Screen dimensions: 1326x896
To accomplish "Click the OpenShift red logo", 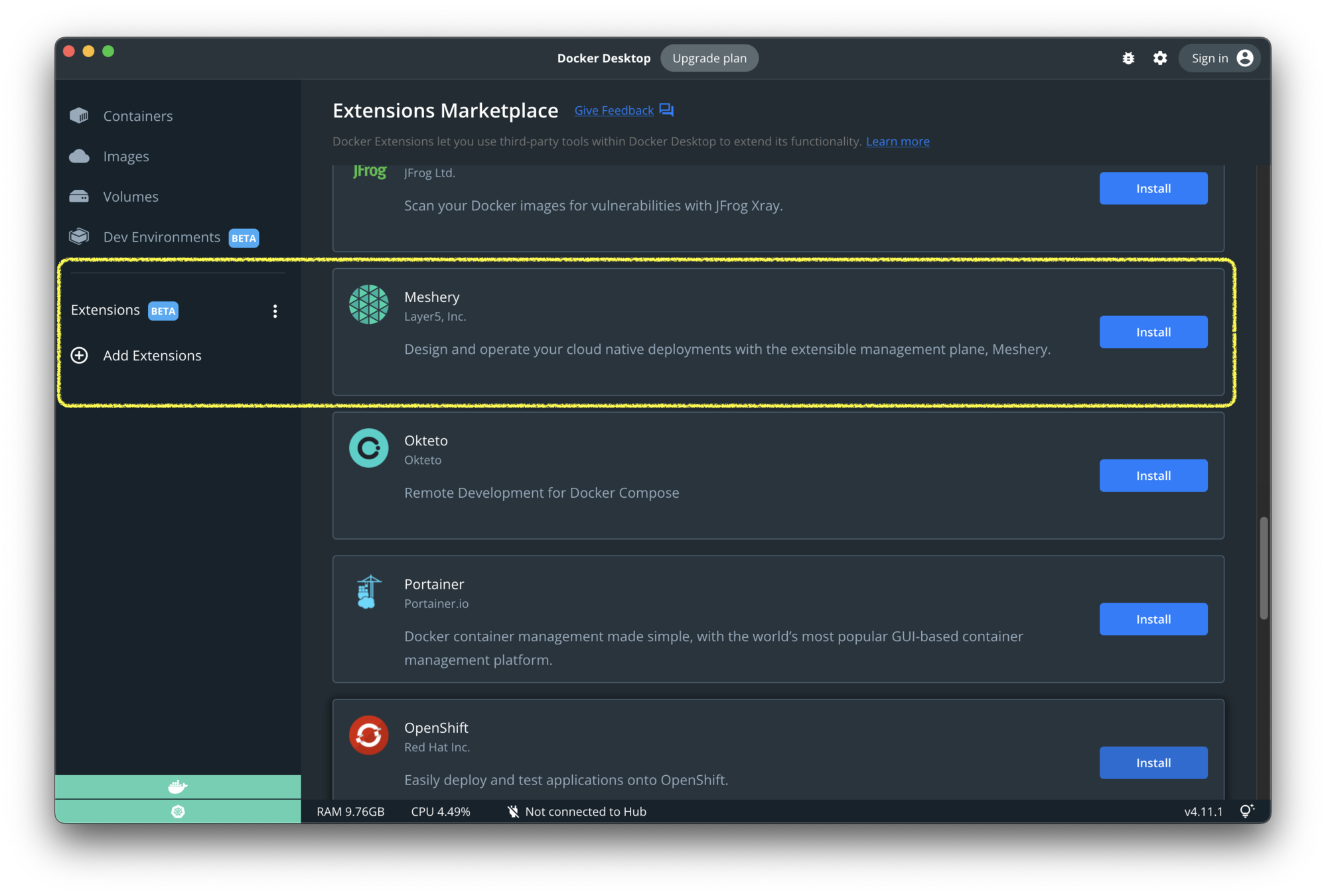I will [x=368, y=735].
